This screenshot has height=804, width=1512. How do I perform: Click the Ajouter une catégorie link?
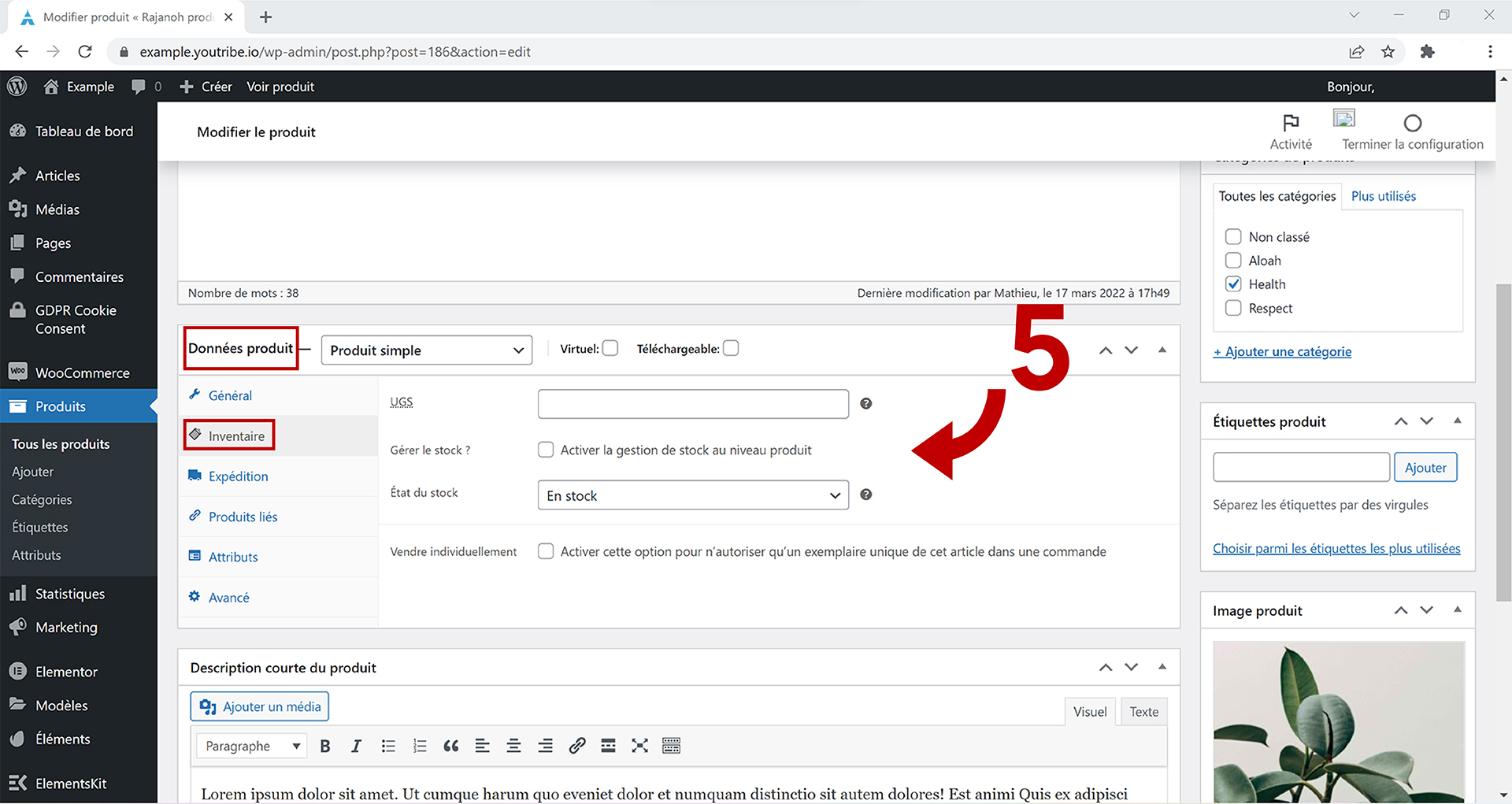(x=1282, y=352)
